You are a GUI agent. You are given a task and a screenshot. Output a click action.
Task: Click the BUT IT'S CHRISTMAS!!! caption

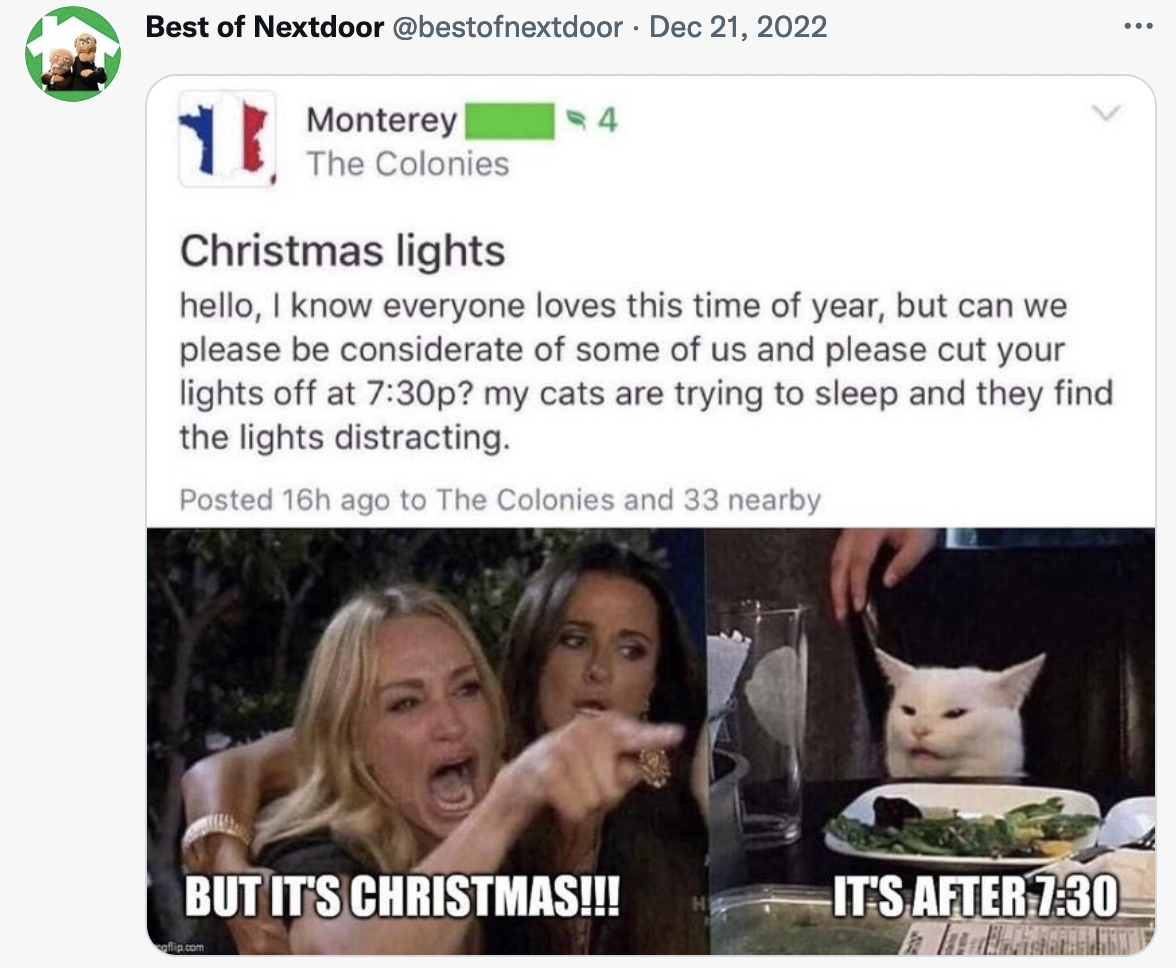pyautogui.click(x=402, y=898)
